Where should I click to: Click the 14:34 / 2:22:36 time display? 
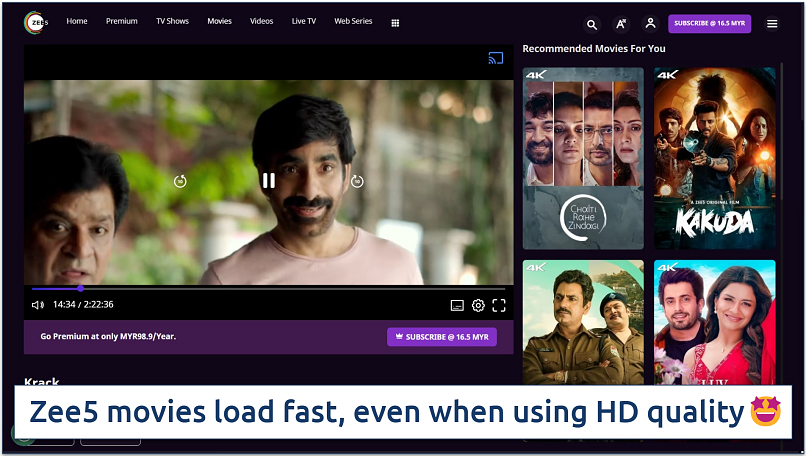[x=83, y=304]
